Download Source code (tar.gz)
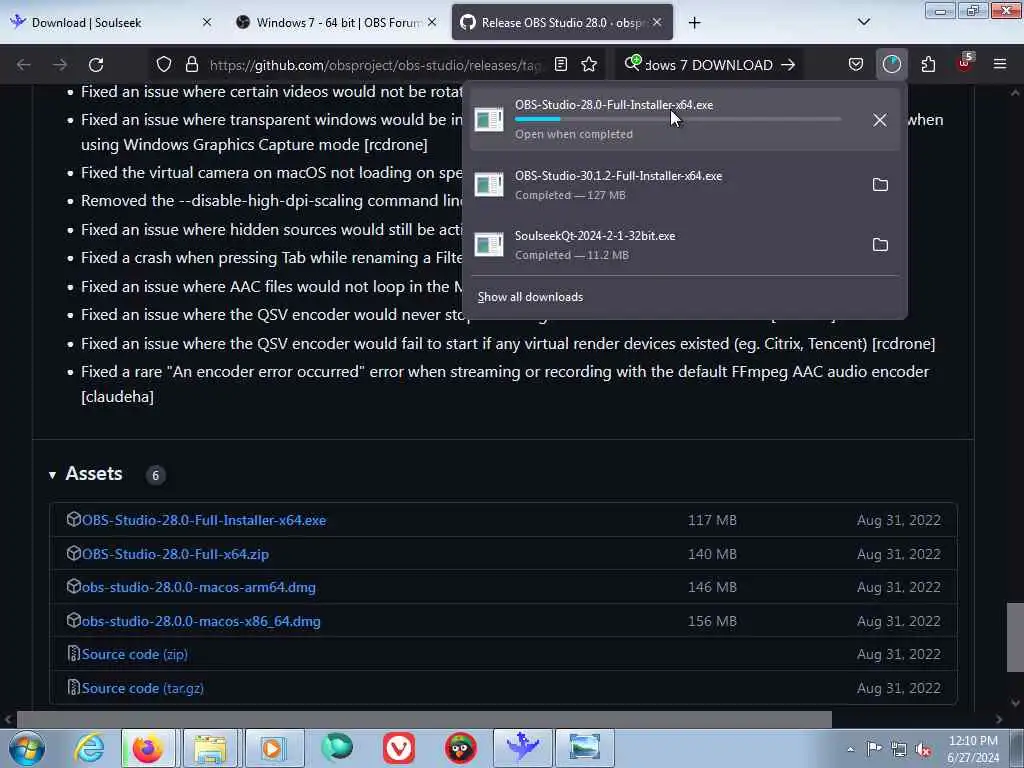This screenshot has height=768, width=1024. tap(142, 689)
